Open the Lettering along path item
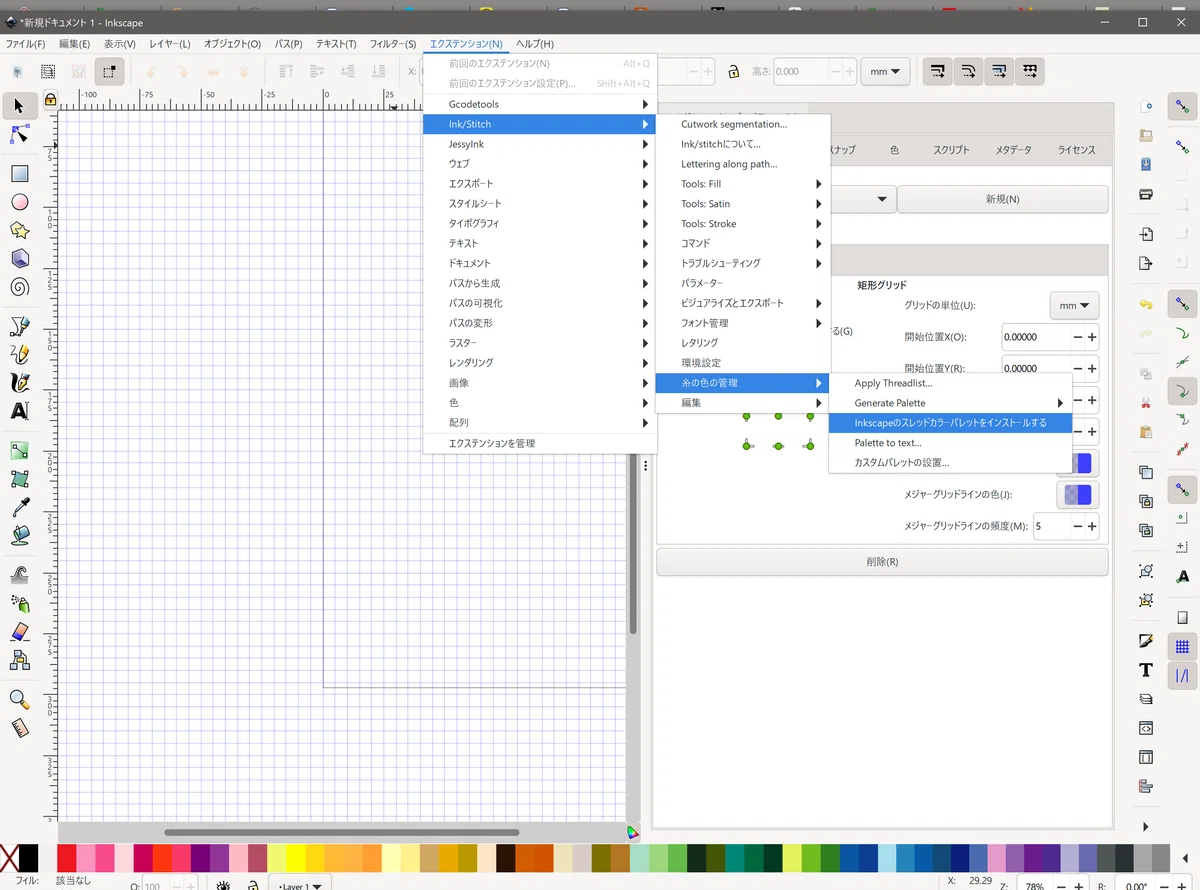Viewport: 1200px width, 890px height. pos(729,164)
